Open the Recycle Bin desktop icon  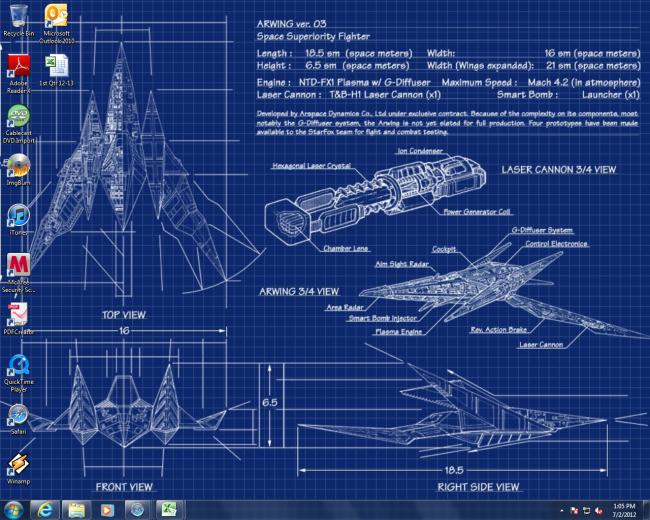pos(18,21)
